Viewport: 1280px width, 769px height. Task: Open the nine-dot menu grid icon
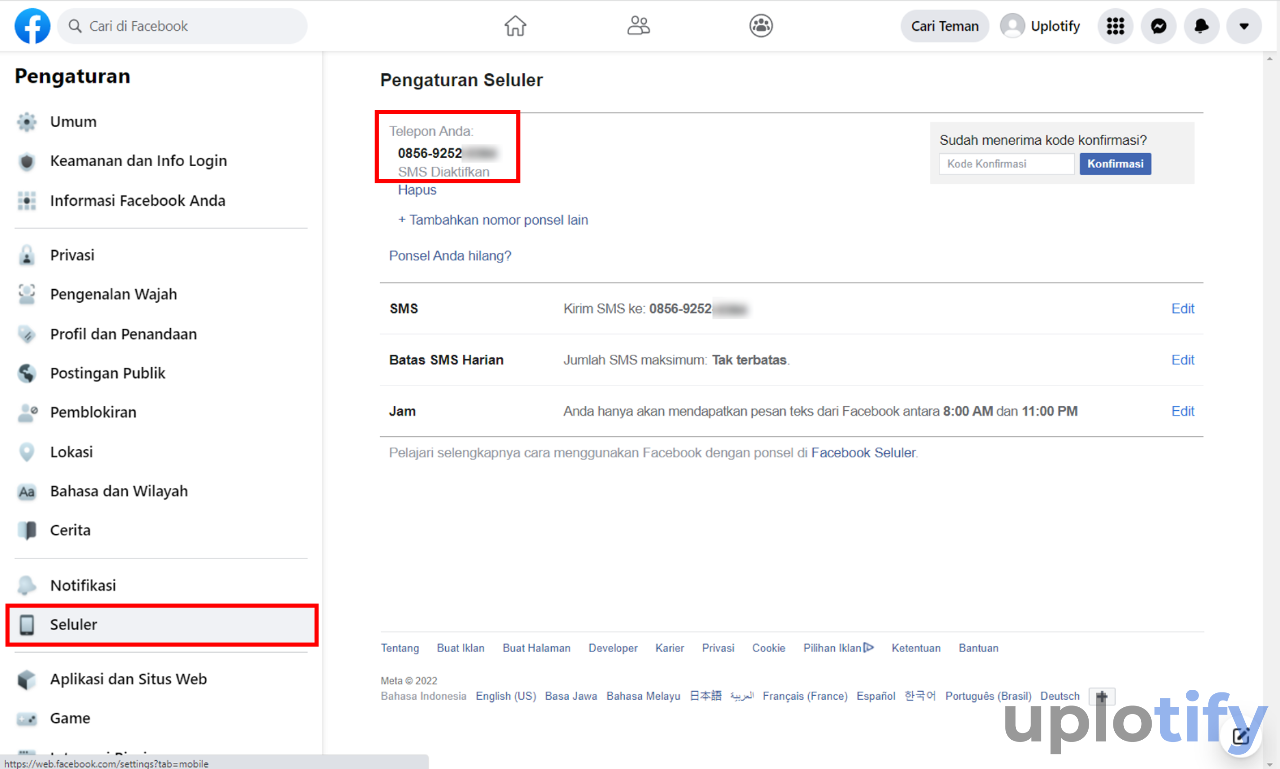1115,26
